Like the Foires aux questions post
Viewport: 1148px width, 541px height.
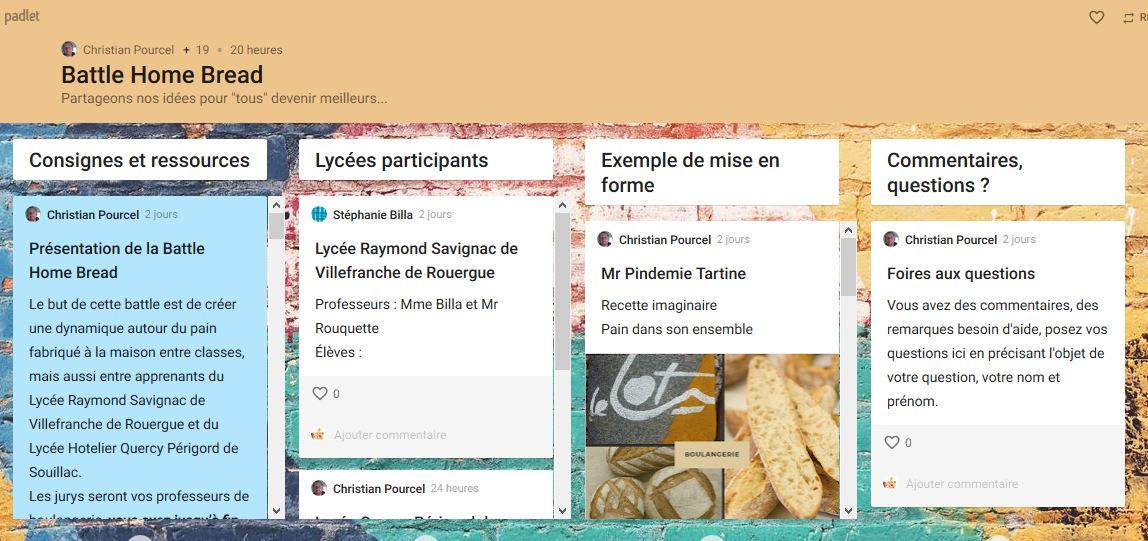coord(892,443)
